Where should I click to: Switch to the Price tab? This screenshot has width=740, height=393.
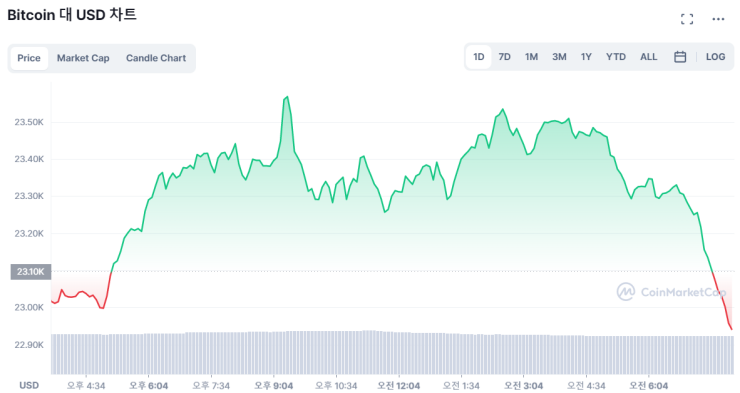[29, 58]
